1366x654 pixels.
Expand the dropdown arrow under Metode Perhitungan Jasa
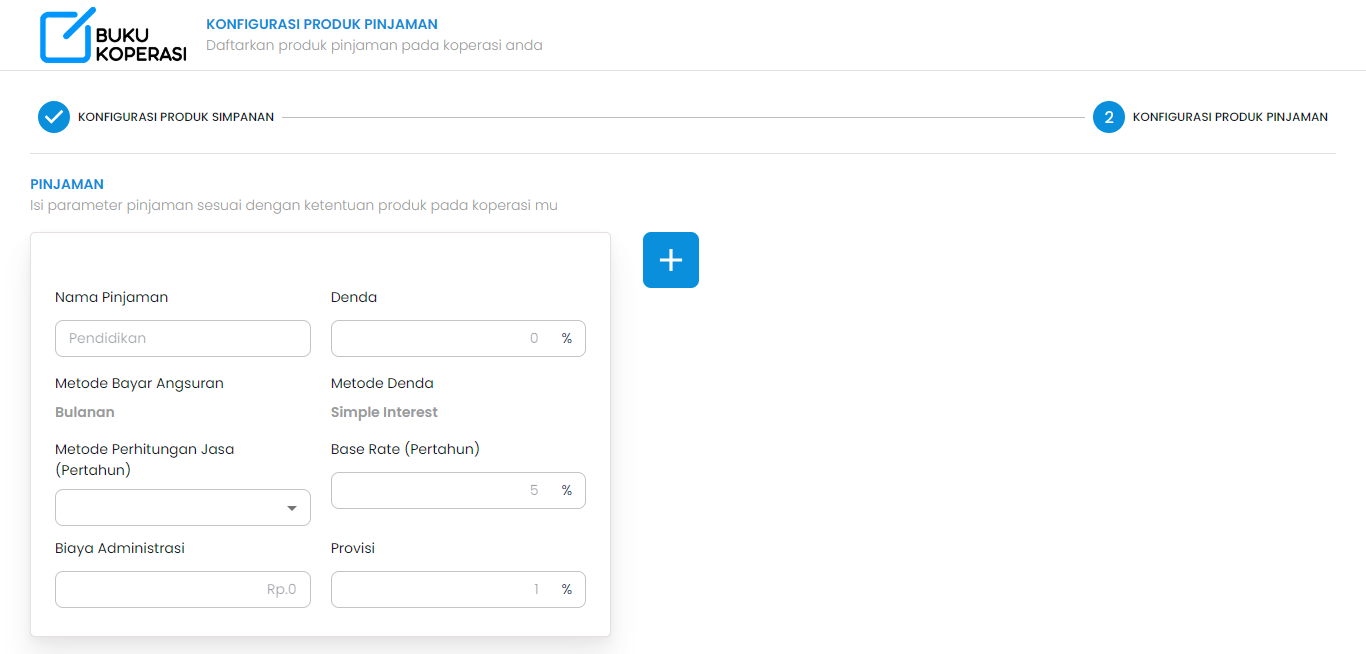pos(292,507)
